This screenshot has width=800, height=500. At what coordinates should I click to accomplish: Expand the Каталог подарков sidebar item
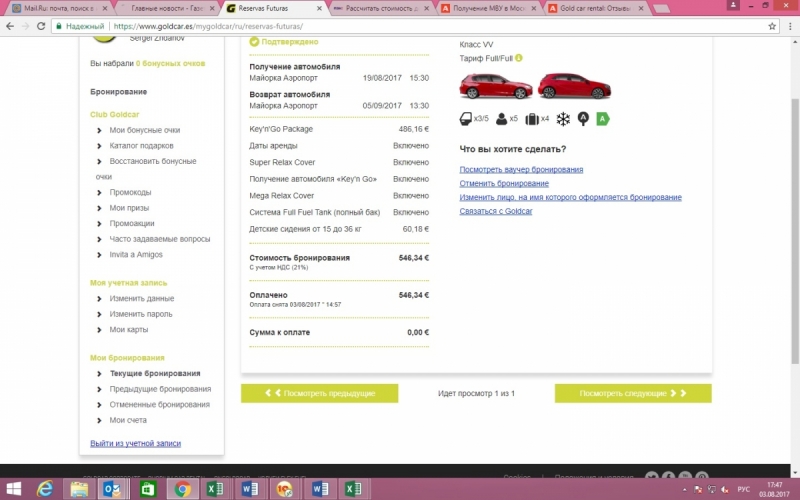[x=143, y=146]
